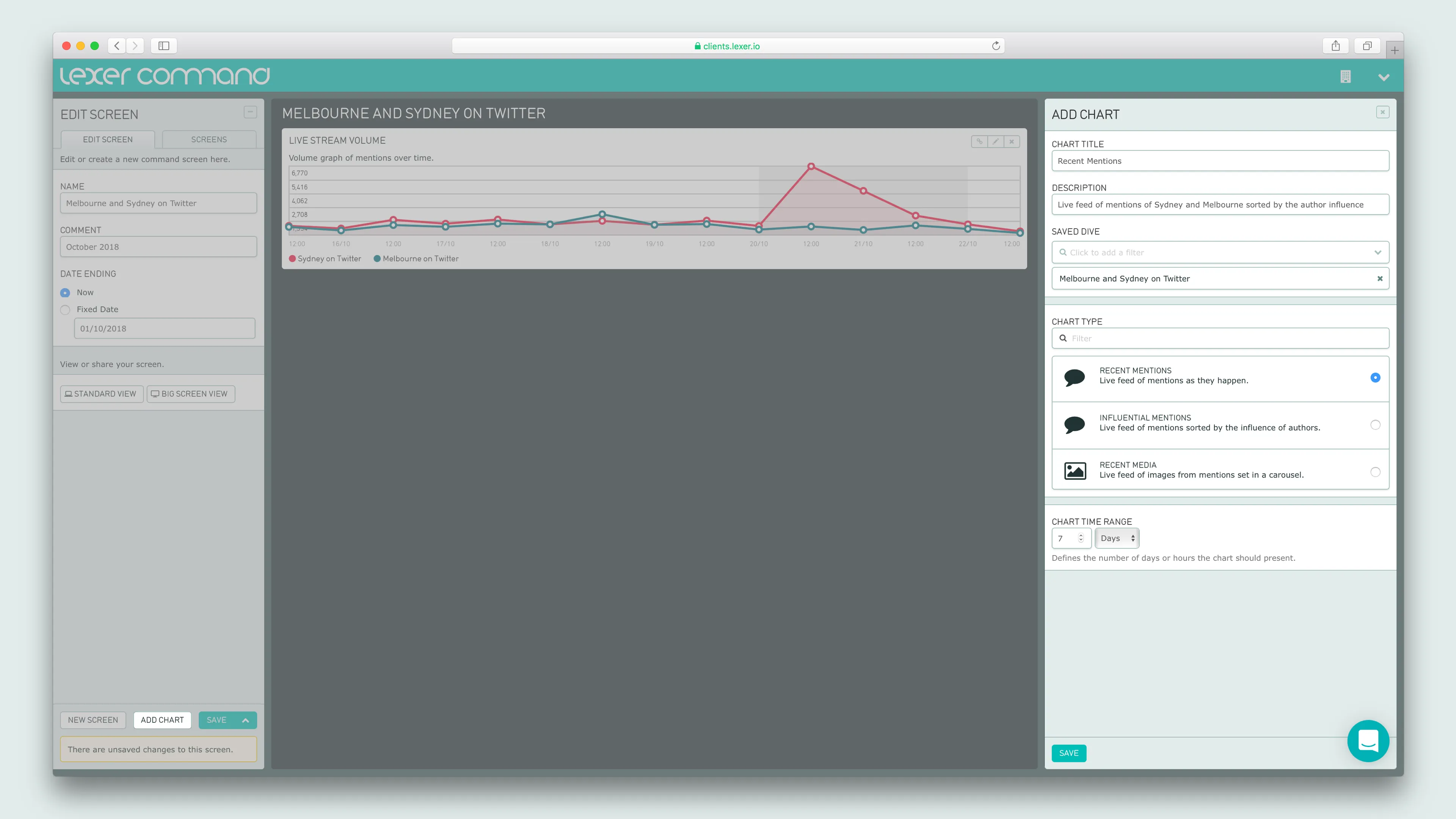Screen dimensions: 1456x819
Task: Open the Days unit dropdown
Action: pos(1116,538)
